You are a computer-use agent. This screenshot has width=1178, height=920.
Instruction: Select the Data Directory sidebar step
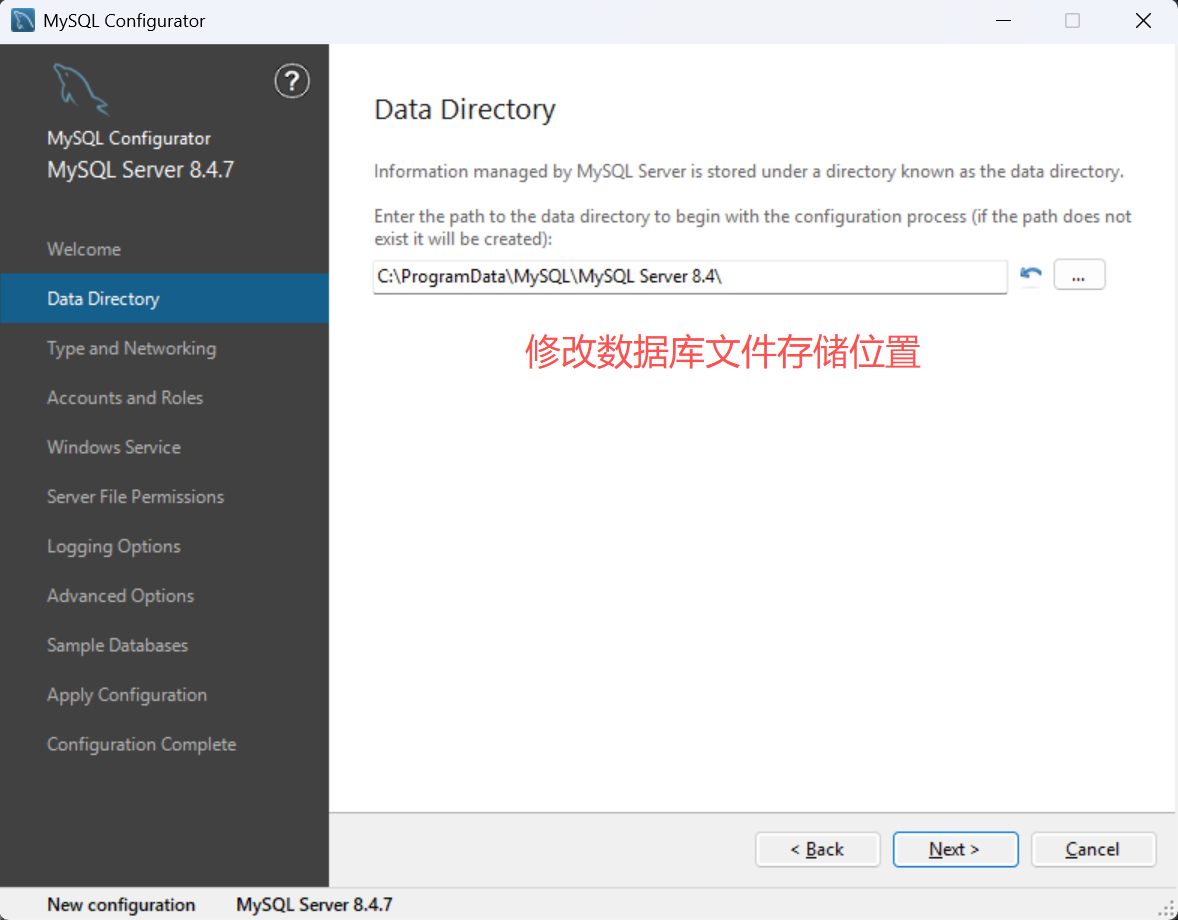click(165, 299)
